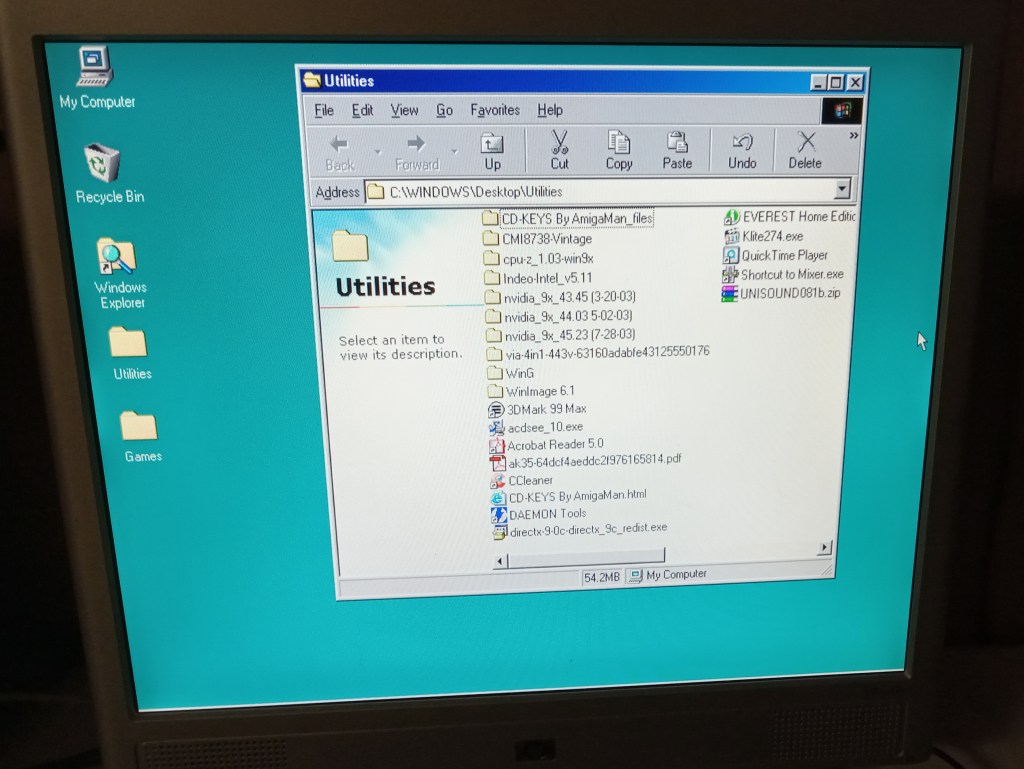Open the Back button history dropdown arrow
The width and height of the screenshot is (1024, 769).
[x=377, y=152]
